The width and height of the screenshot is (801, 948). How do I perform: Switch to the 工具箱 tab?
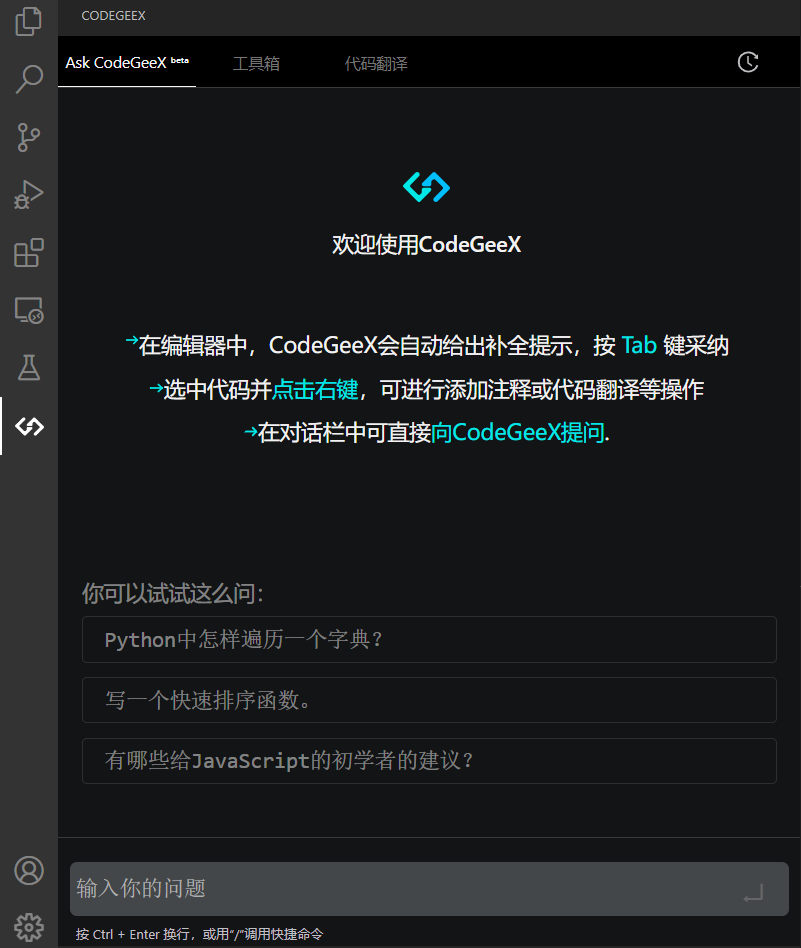(256, 62)
